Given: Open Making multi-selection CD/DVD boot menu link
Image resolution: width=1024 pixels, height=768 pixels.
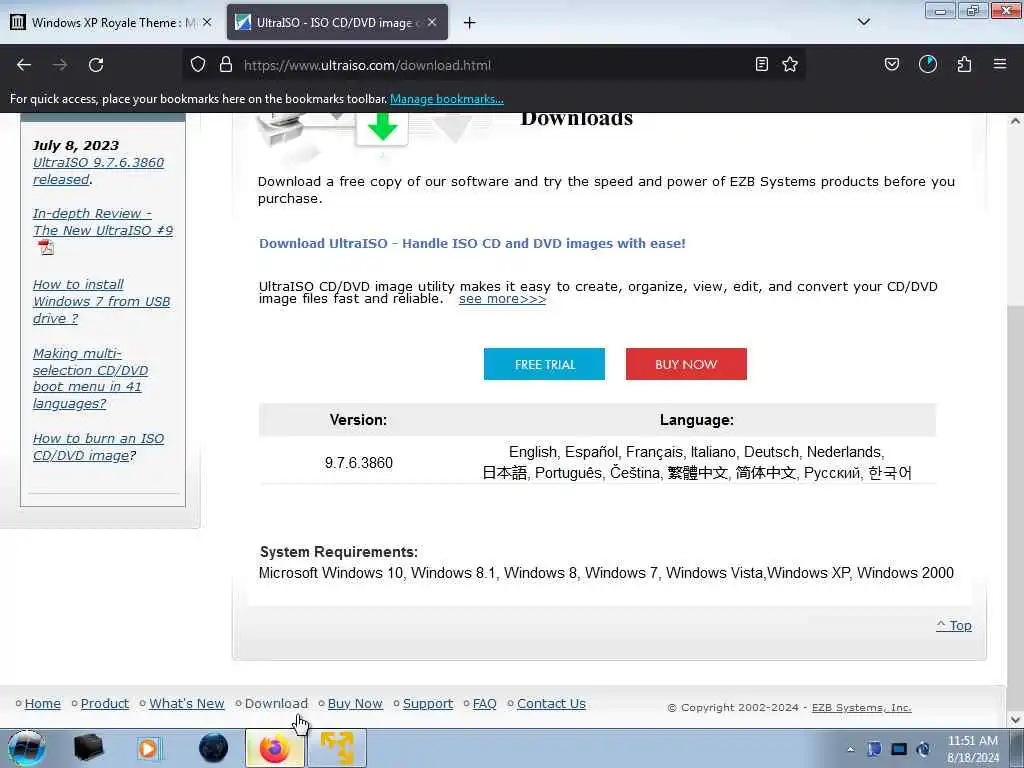Looking at the screenshot, I should click(90, 379).
